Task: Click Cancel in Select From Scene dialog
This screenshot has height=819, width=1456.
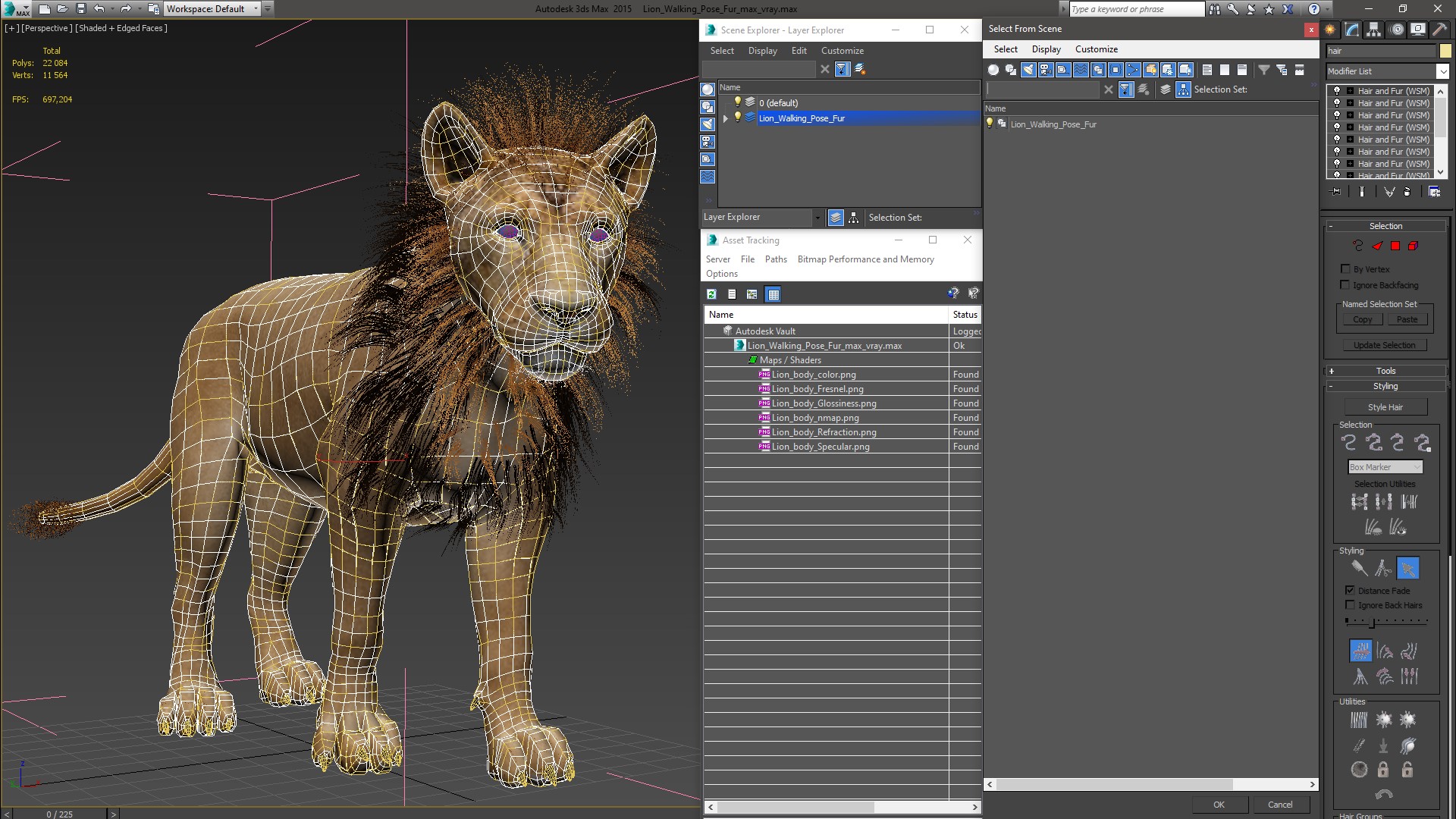Action: point(1280,805)
